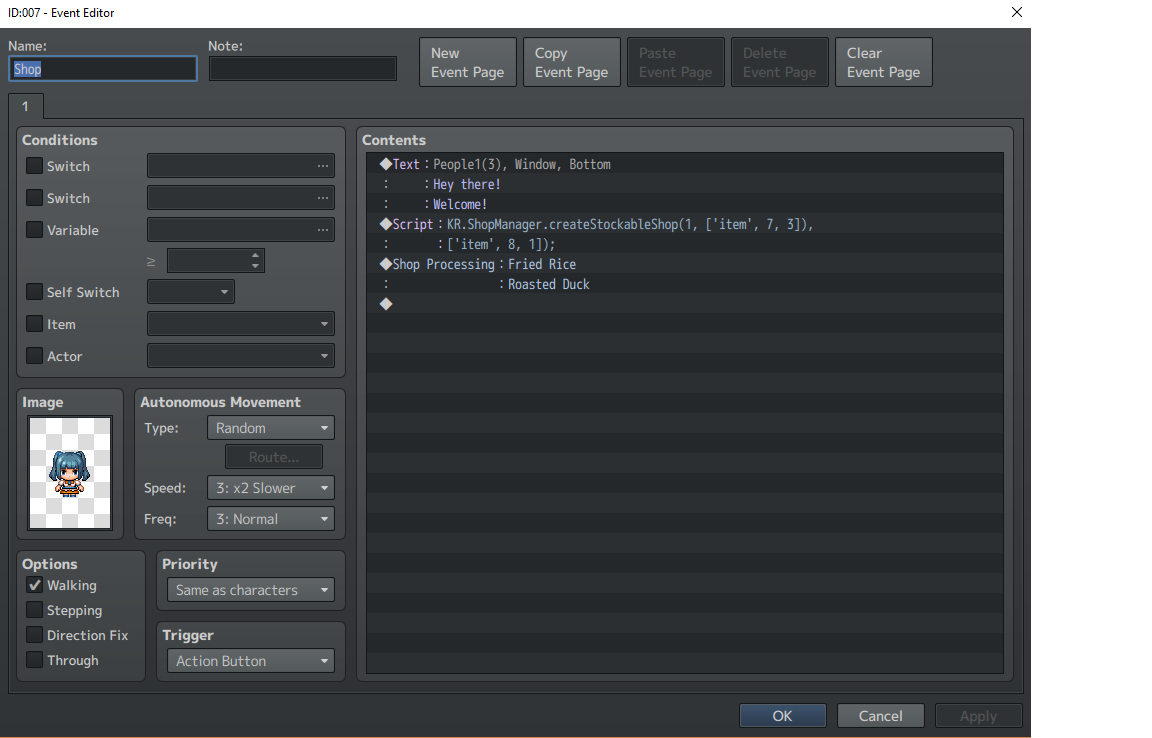1152x738 pixels.
Task: Enable the Direction Fix option
Action: point(35,635)
